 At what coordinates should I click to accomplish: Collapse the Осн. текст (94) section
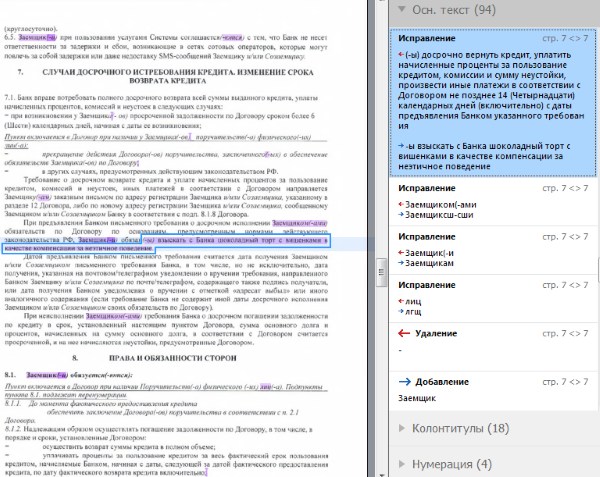tap(401, 9)
